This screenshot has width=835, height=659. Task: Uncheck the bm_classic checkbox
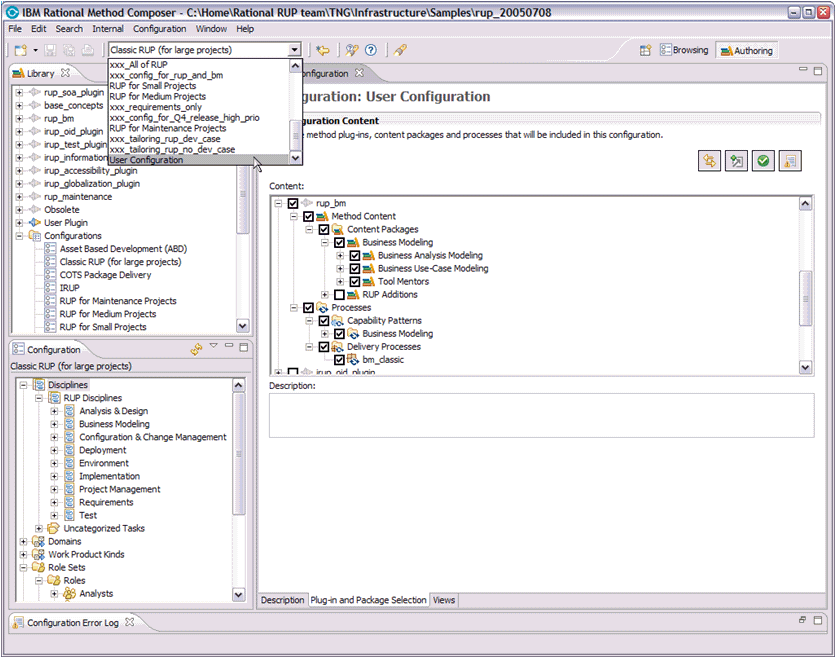pos(339,360)
